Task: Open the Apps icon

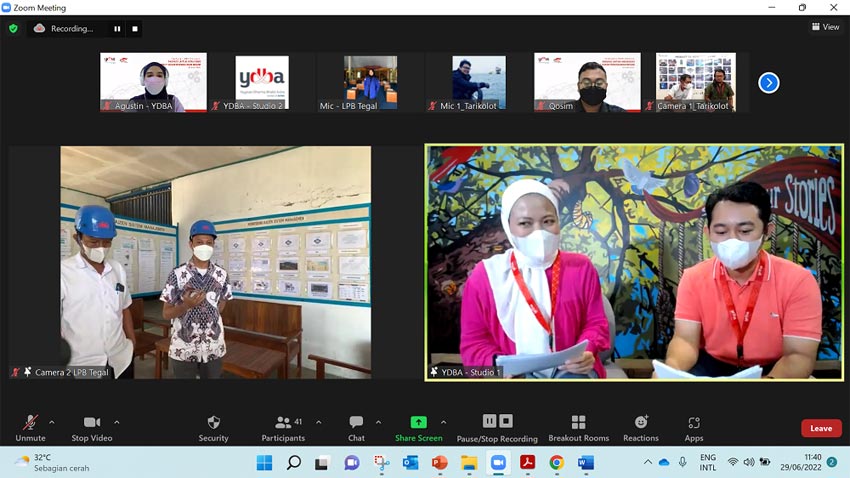Action: pyautogui.click(x=694, y=422)
